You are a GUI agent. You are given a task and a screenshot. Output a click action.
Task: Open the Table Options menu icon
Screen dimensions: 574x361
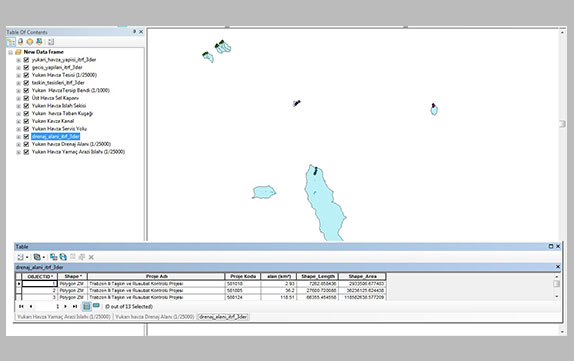(x=21, y=257)
